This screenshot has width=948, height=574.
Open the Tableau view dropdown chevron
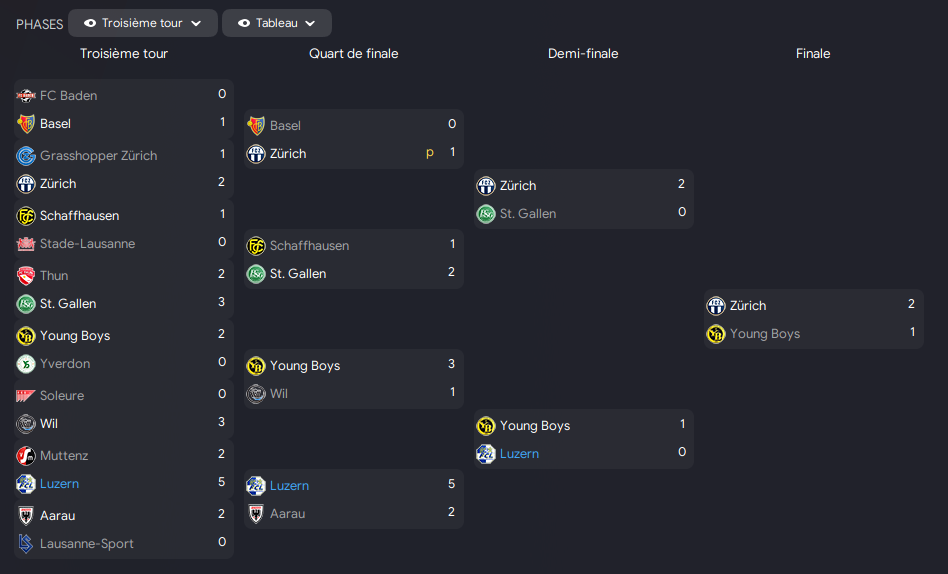310,23
